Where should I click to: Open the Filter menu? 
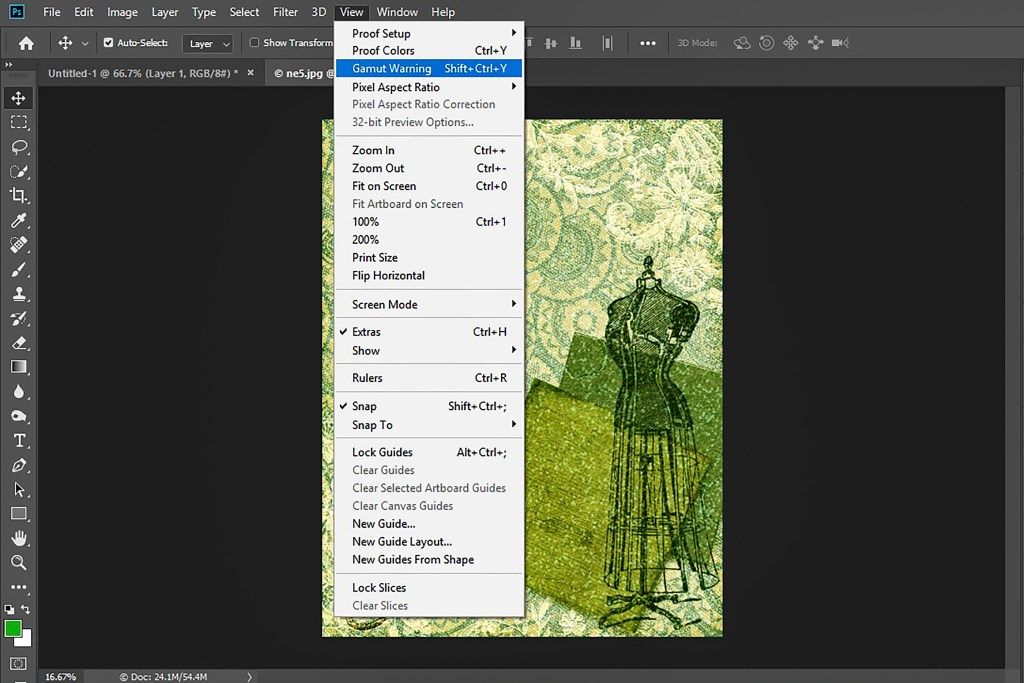coord(285,12)
